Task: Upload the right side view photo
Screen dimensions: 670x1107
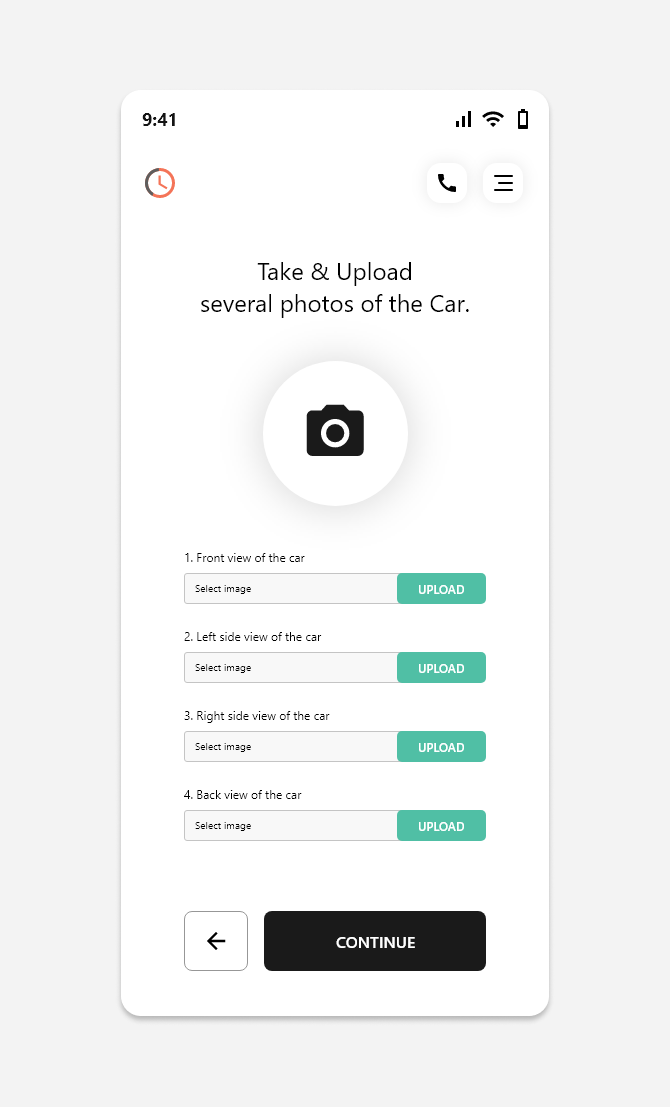Action: tap(441, 747)
